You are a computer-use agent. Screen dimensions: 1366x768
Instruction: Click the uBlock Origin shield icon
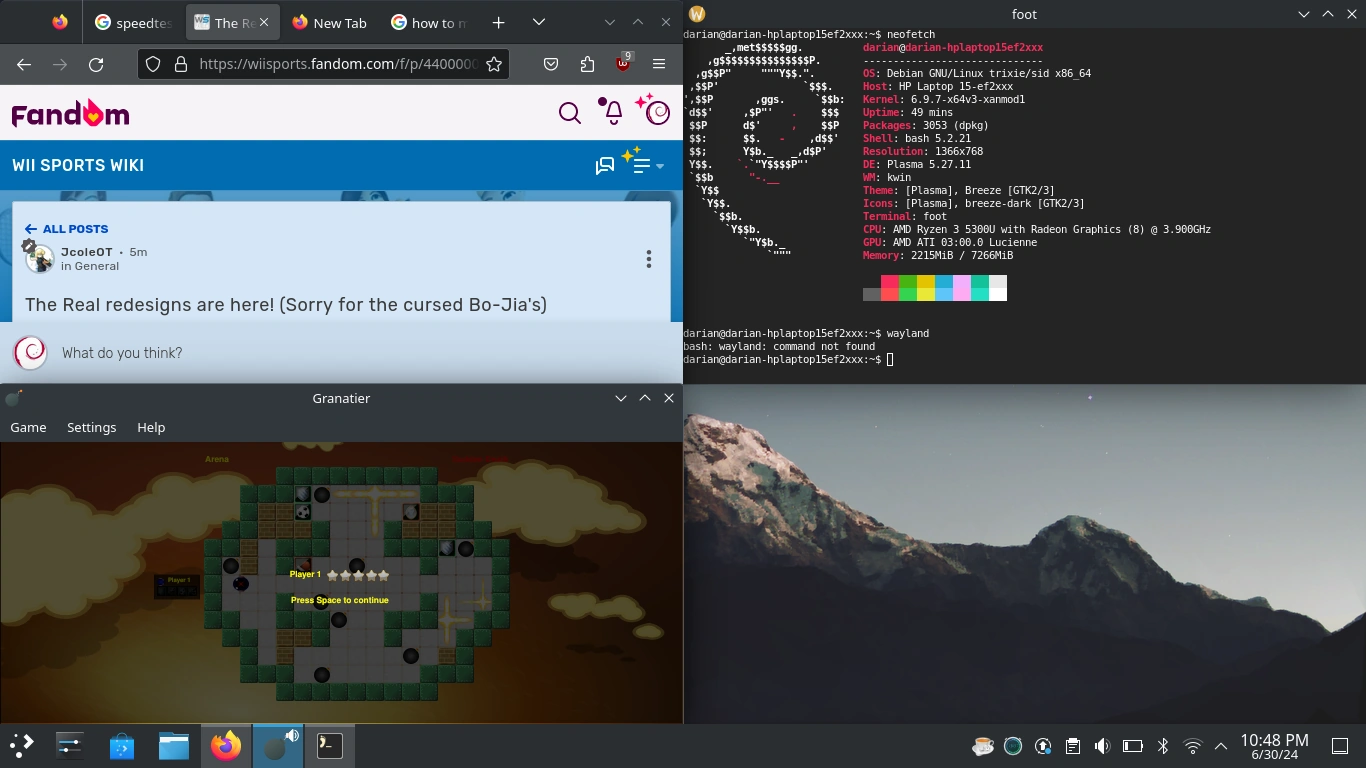[622, 63]
